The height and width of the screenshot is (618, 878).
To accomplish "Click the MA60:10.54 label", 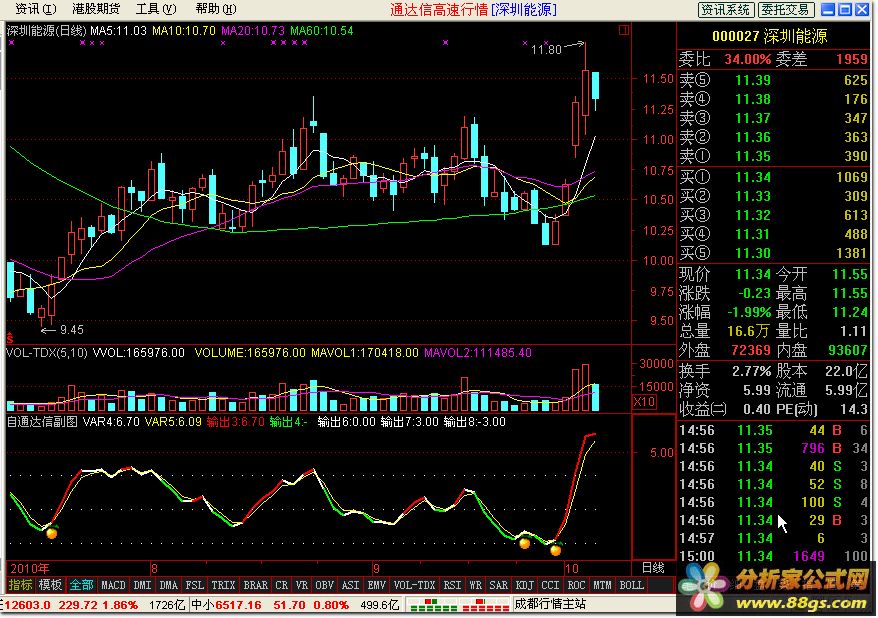I will coord(321,30).
